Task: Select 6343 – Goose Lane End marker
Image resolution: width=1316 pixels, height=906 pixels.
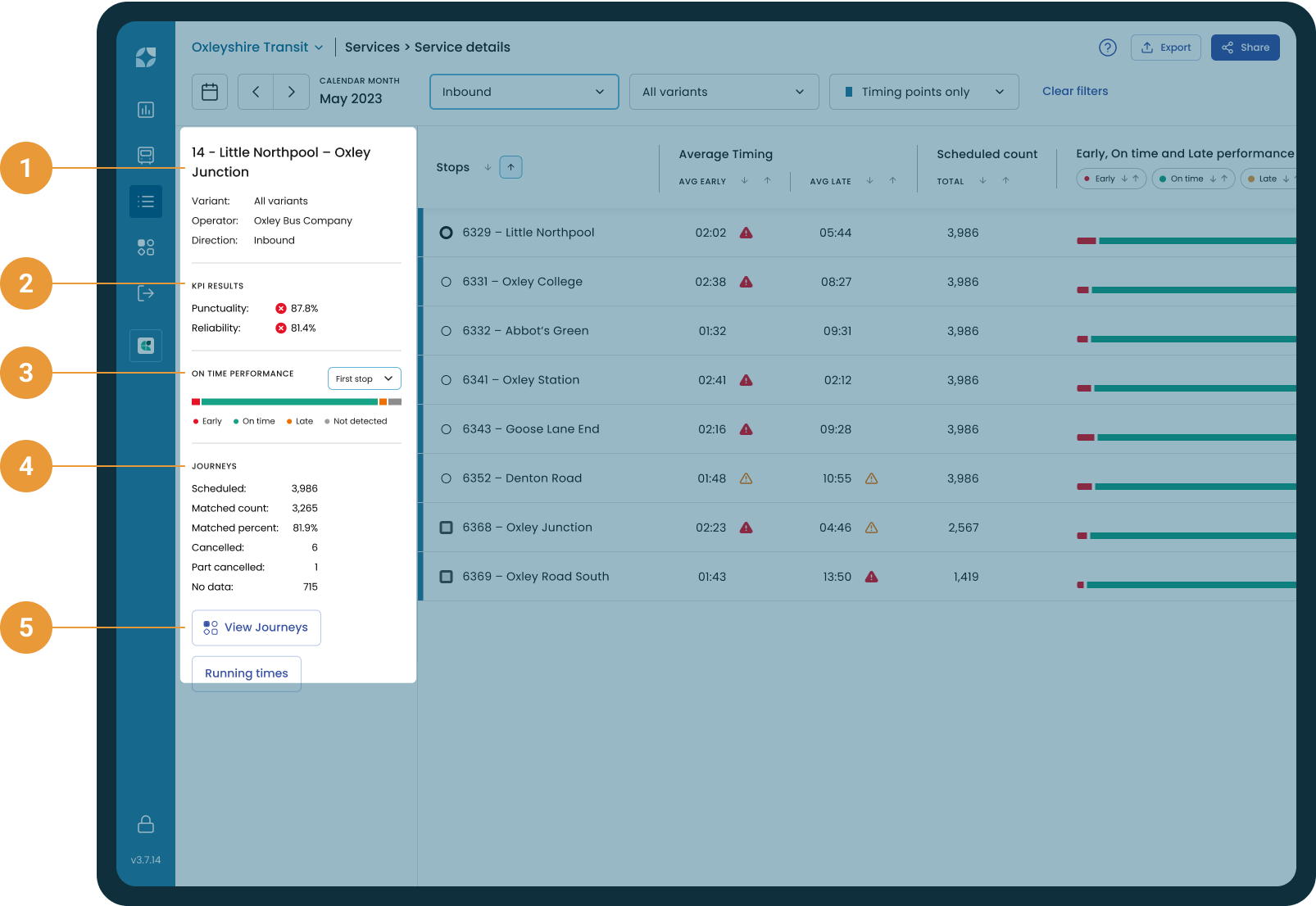Action: [446, 429]
